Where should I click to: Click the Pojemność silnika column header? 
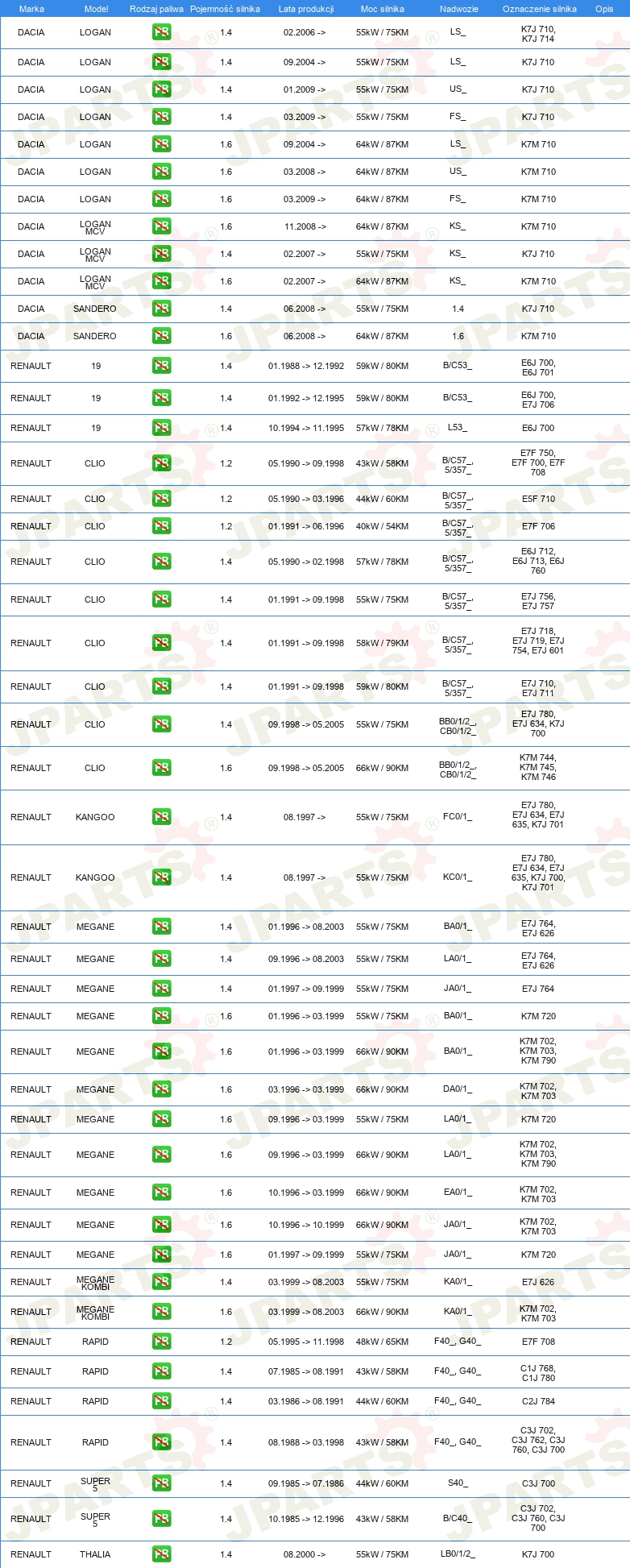click(225, 9)
